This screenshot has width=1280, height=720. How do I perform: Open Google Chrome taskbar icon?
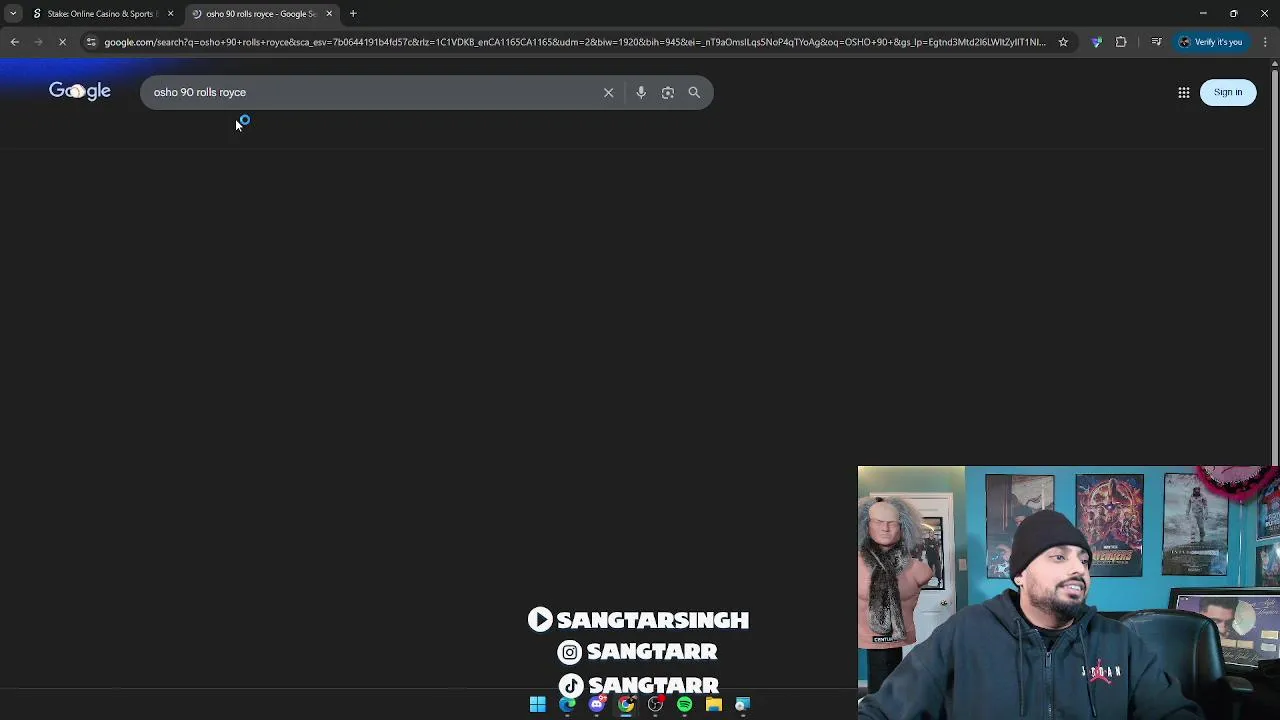pyautogui.click(x=626, y=705)
